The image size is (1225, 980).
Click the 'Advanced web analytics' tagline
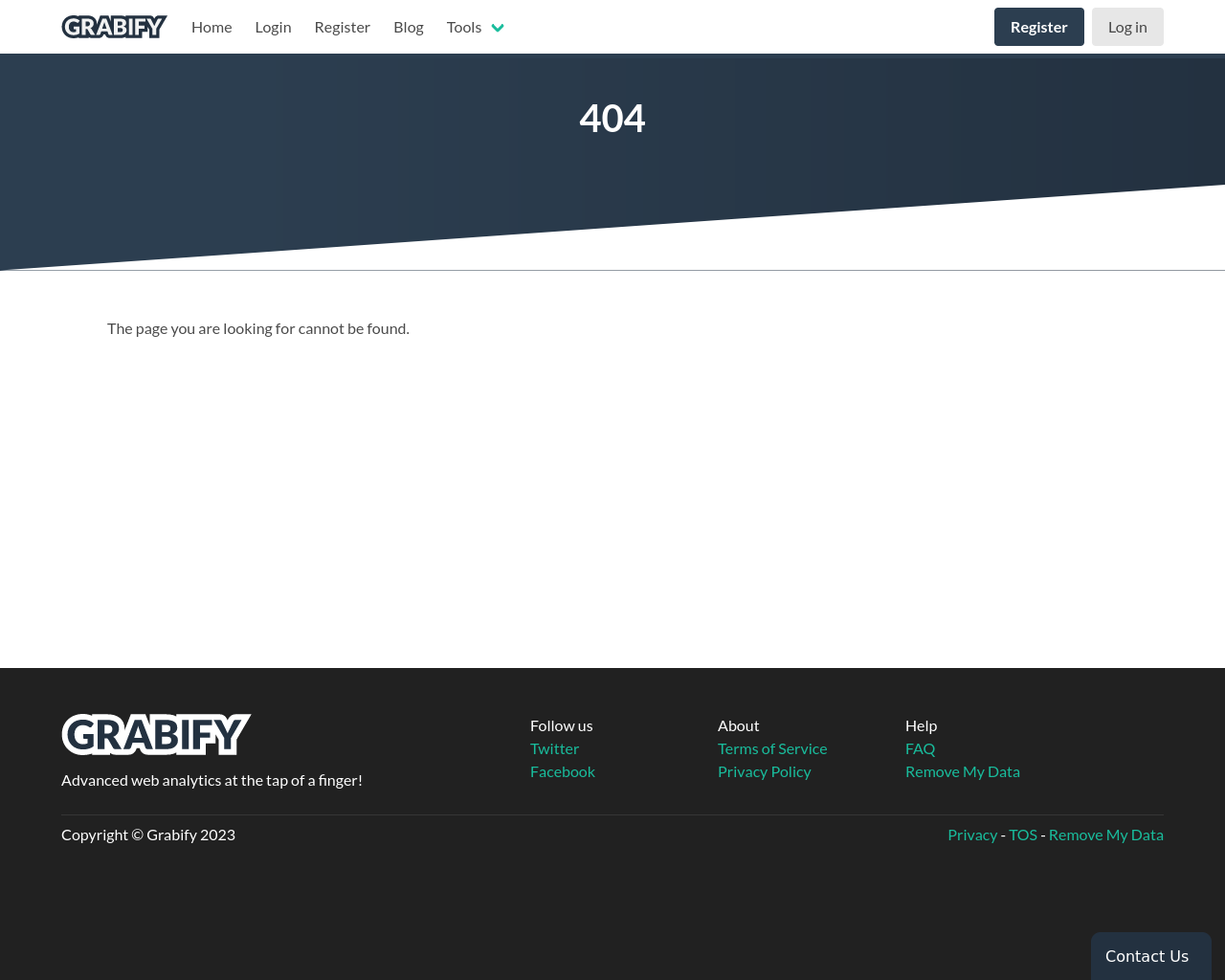pyautogui.click(x=212, y=780)
